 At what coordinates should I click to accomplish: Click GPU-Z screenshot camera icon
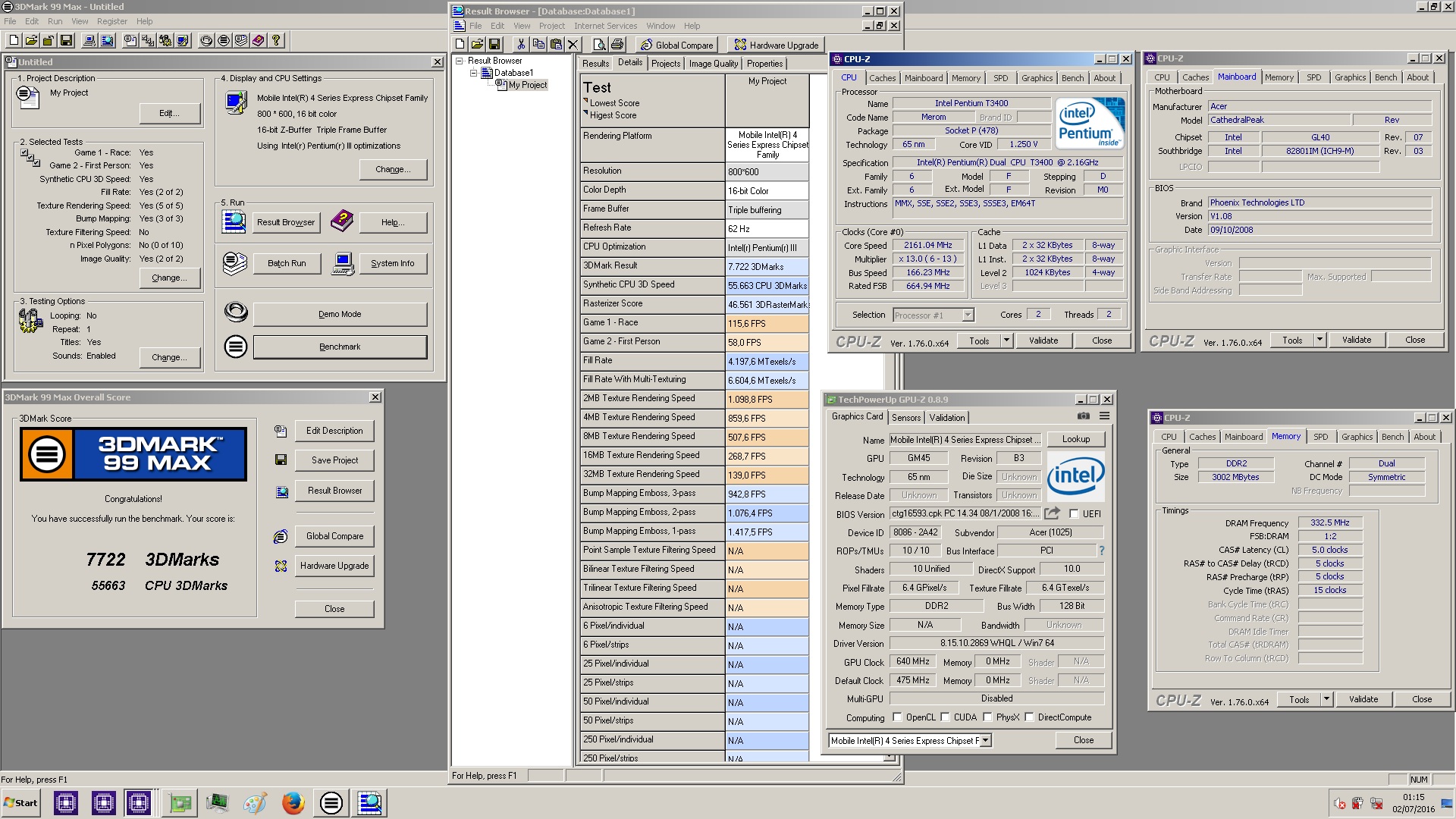[x=1084, y=416]
